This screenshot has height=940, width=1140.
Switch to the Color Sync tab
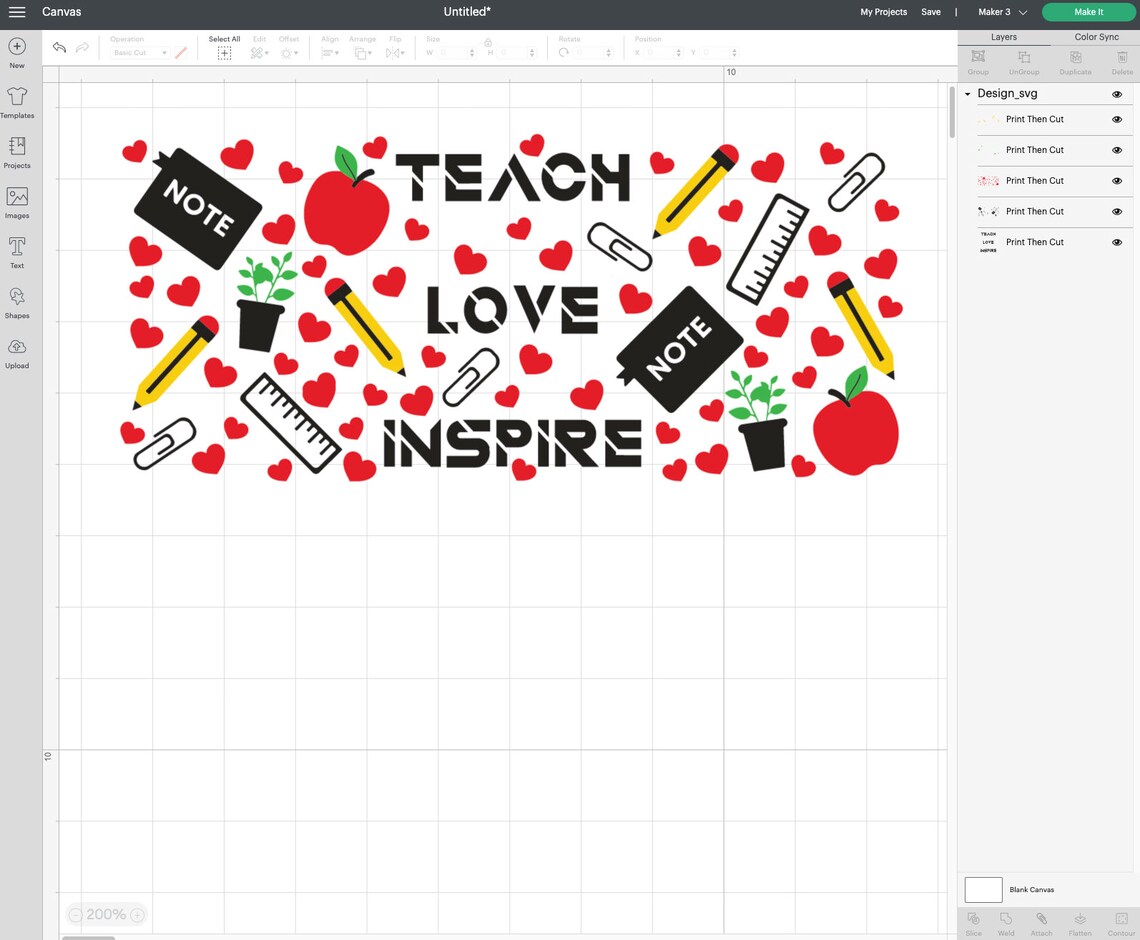tap(1096, 37)
